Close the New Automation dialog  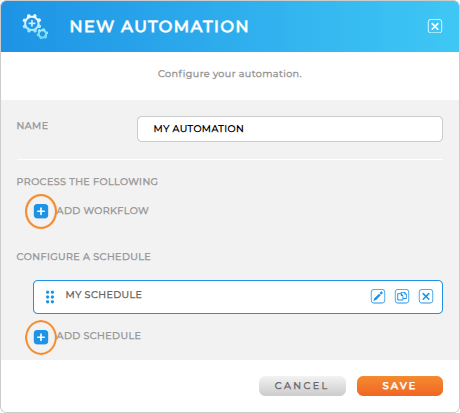tap(435, 26)
